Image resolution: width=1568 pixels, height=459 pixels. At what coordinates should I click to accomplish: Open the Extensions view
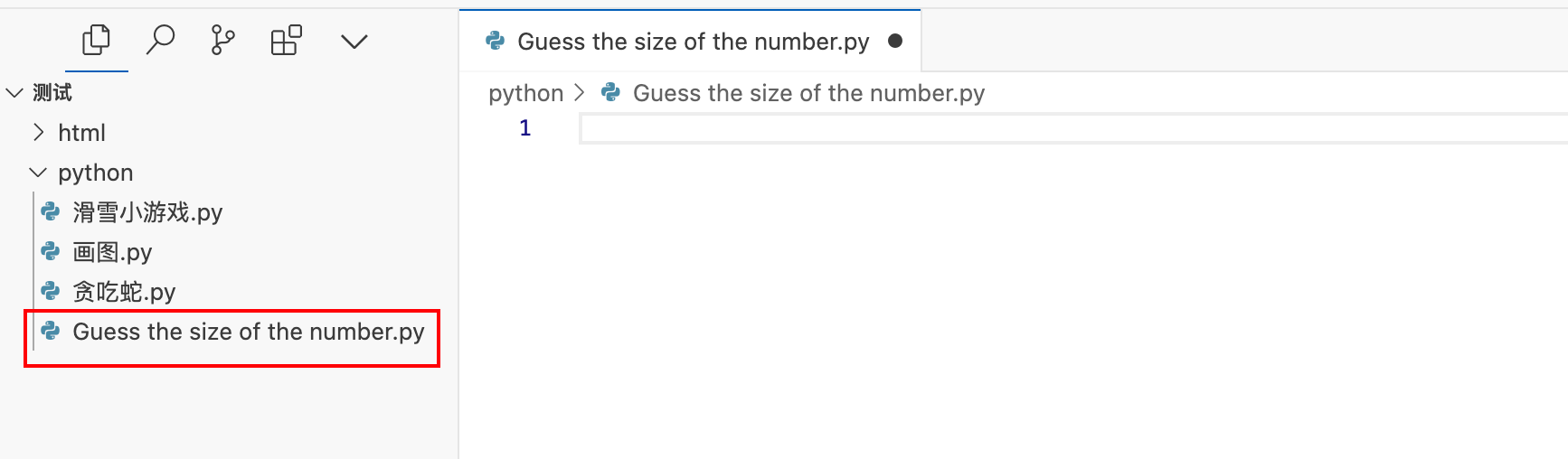287,41
